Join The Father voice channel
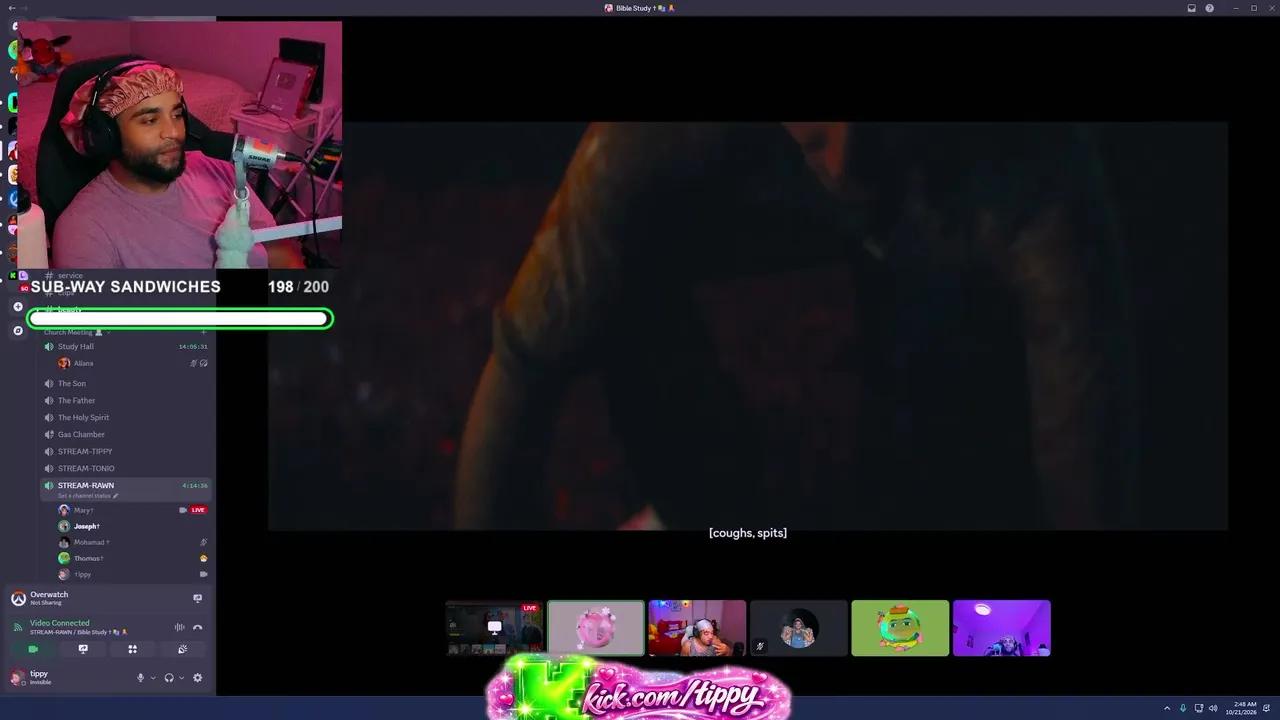The width and height of the screenshot is (1280, 720). pyautogui.click(x=126, y=401)
